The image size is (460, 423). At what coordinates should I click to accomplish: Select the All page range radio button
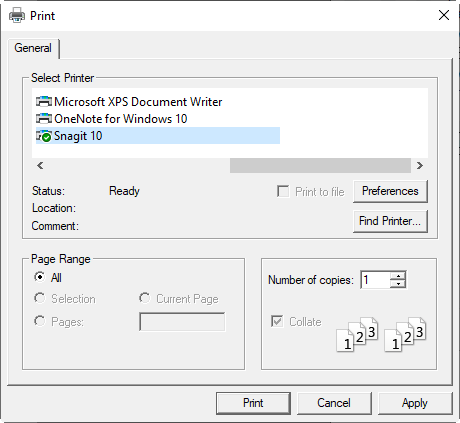click(39, 277)
